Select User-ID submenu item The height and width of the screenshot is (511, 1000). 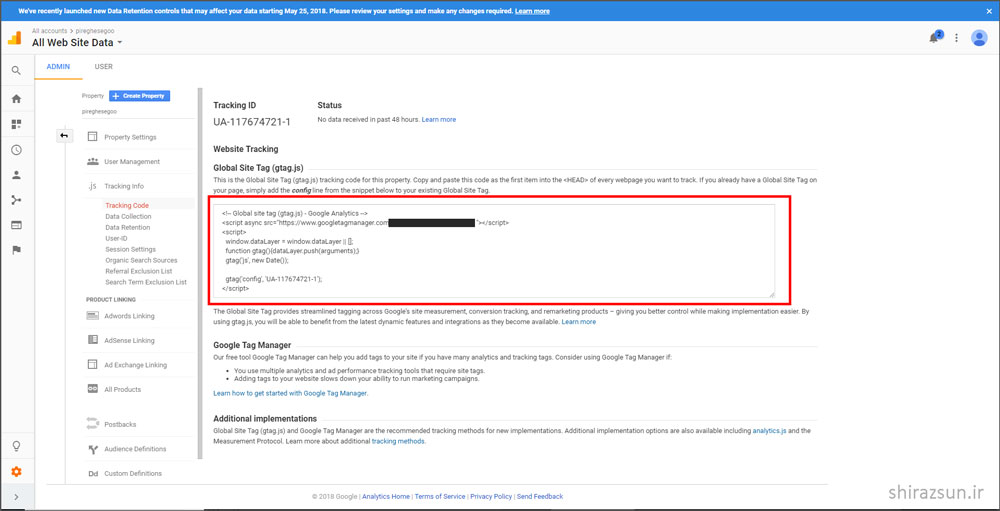117,238
